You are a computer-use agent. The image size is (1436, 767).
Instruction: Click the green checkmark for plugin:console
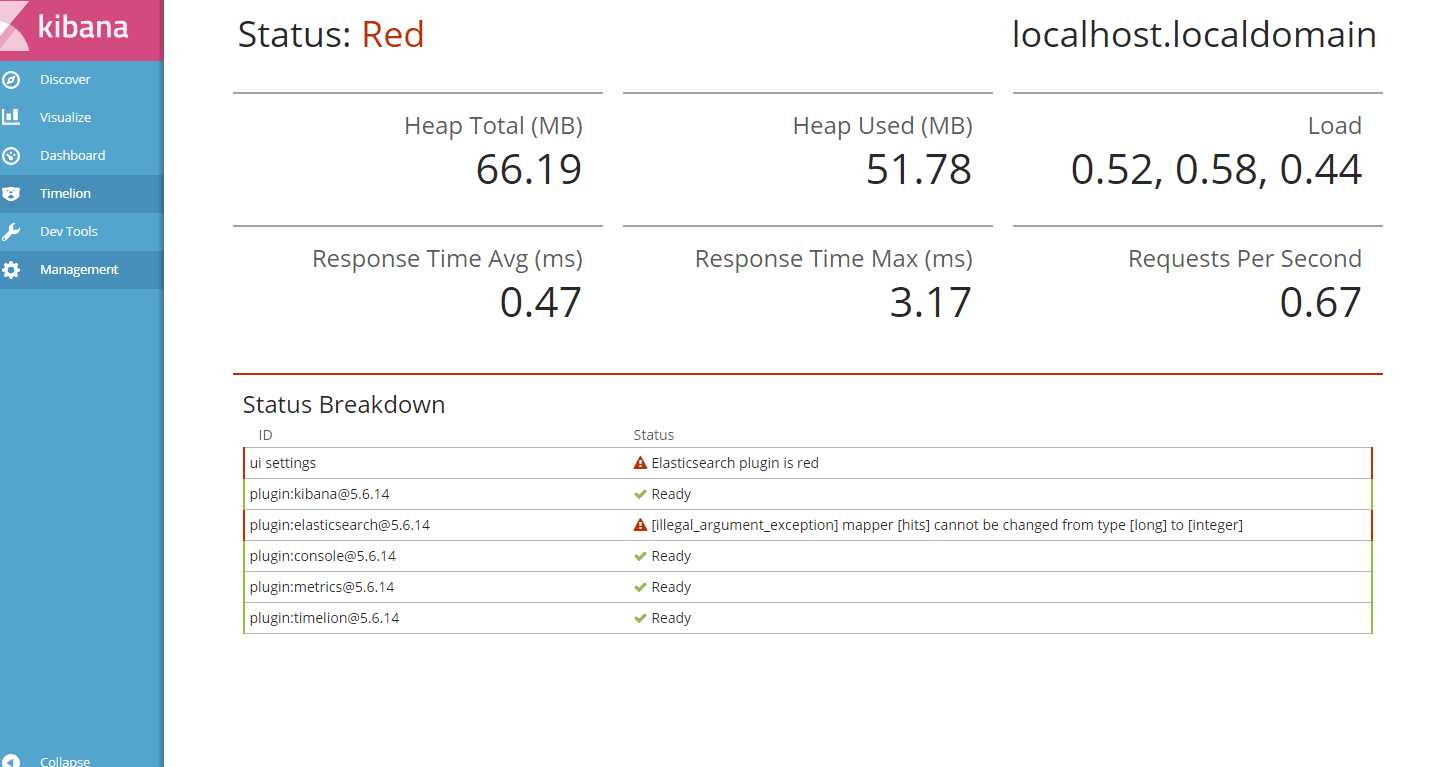point(640,556)
